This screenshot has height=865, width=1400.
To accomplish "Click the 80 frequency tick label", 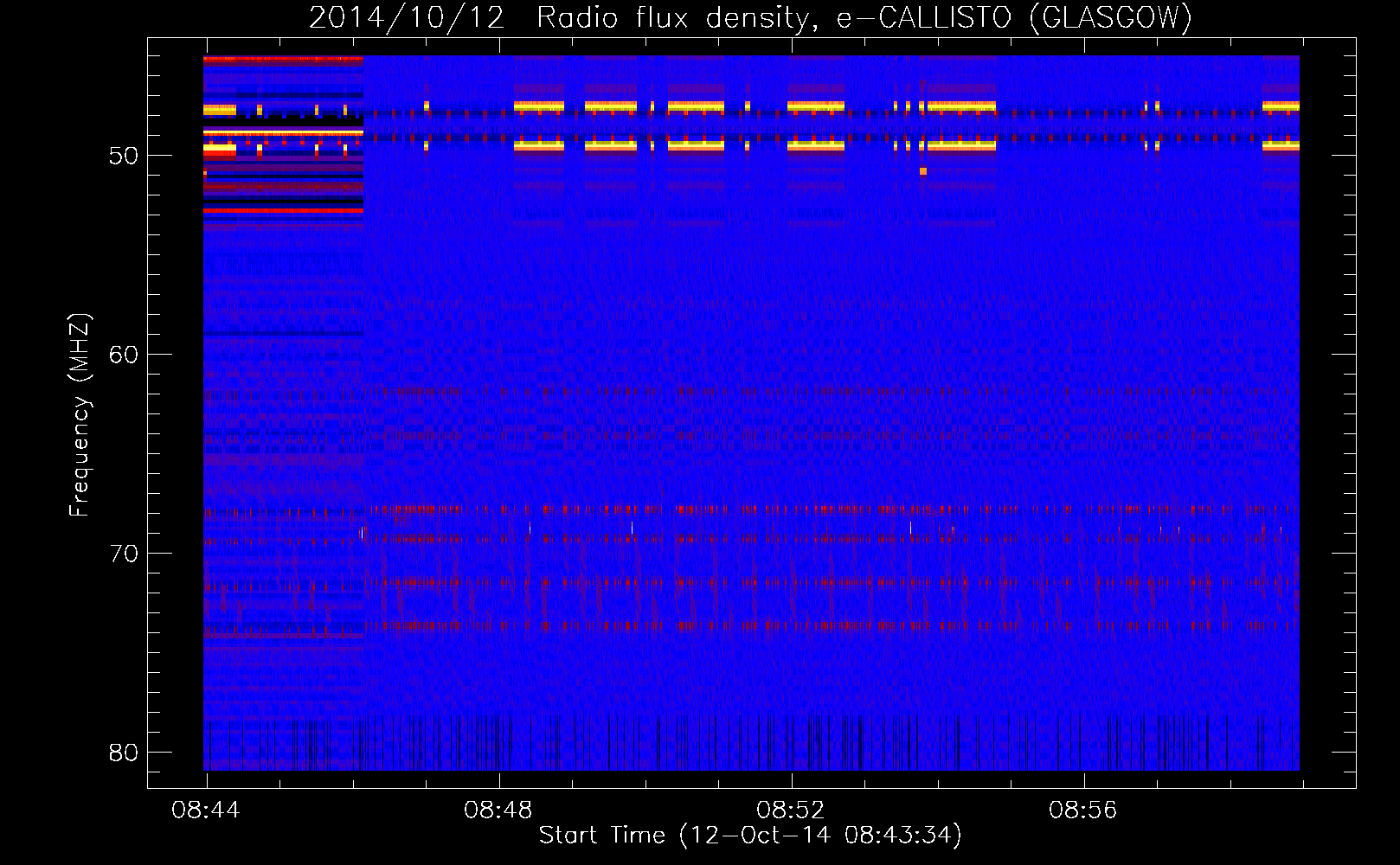I will tap(124, 753).
